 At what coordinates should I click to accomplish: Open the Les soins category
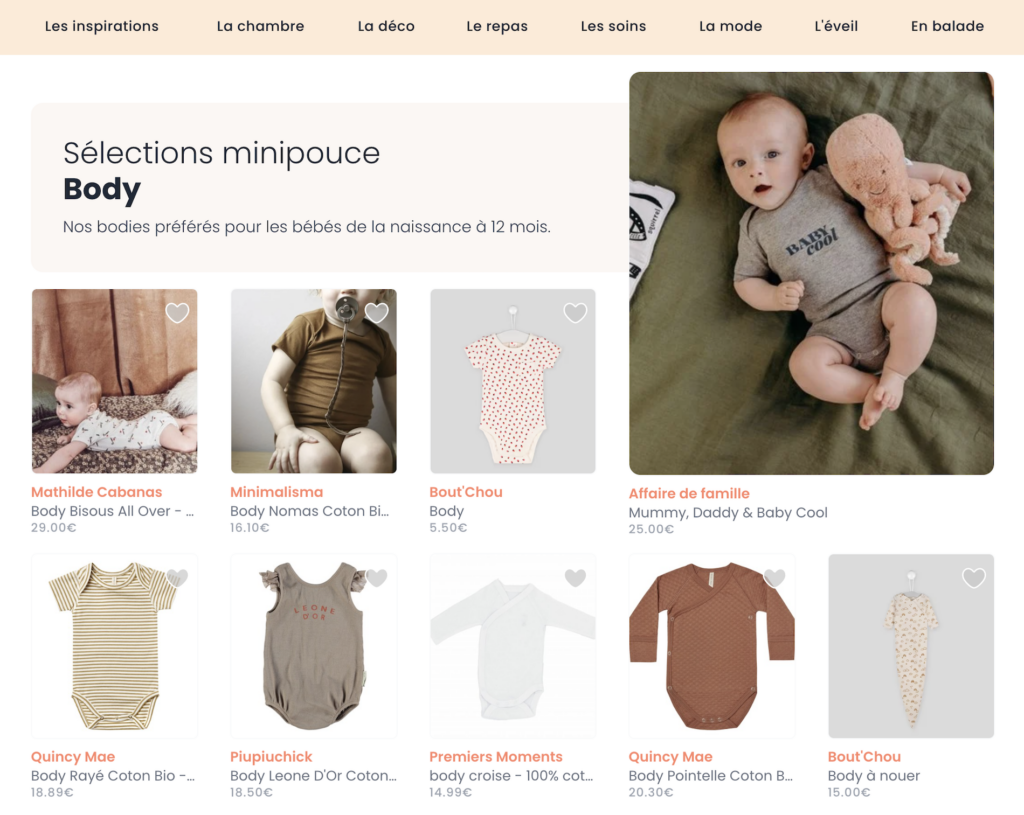613,26
